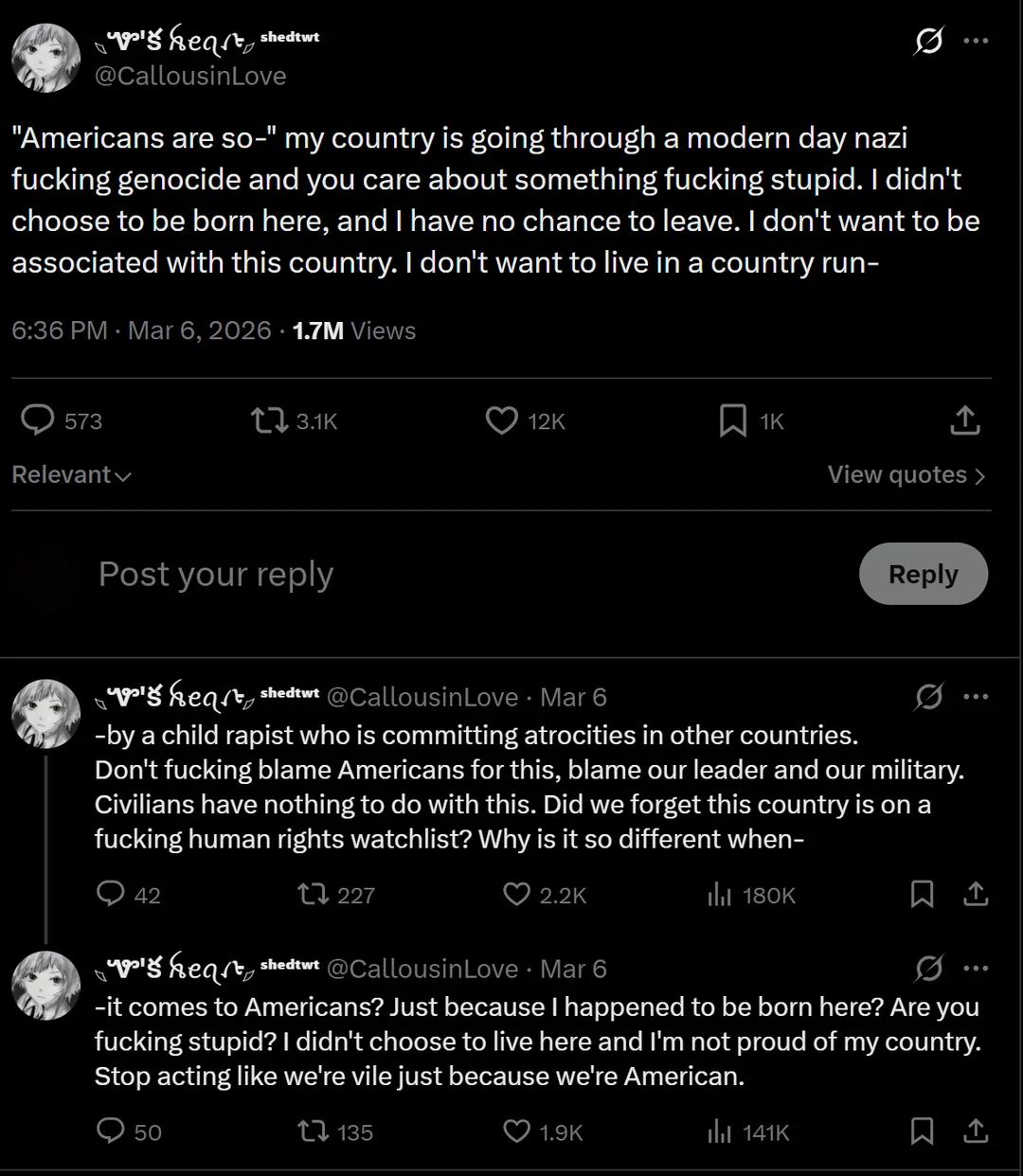Open View quotes link
This screenshot has width=1023, height=1176.
click(x=906, y=474)
